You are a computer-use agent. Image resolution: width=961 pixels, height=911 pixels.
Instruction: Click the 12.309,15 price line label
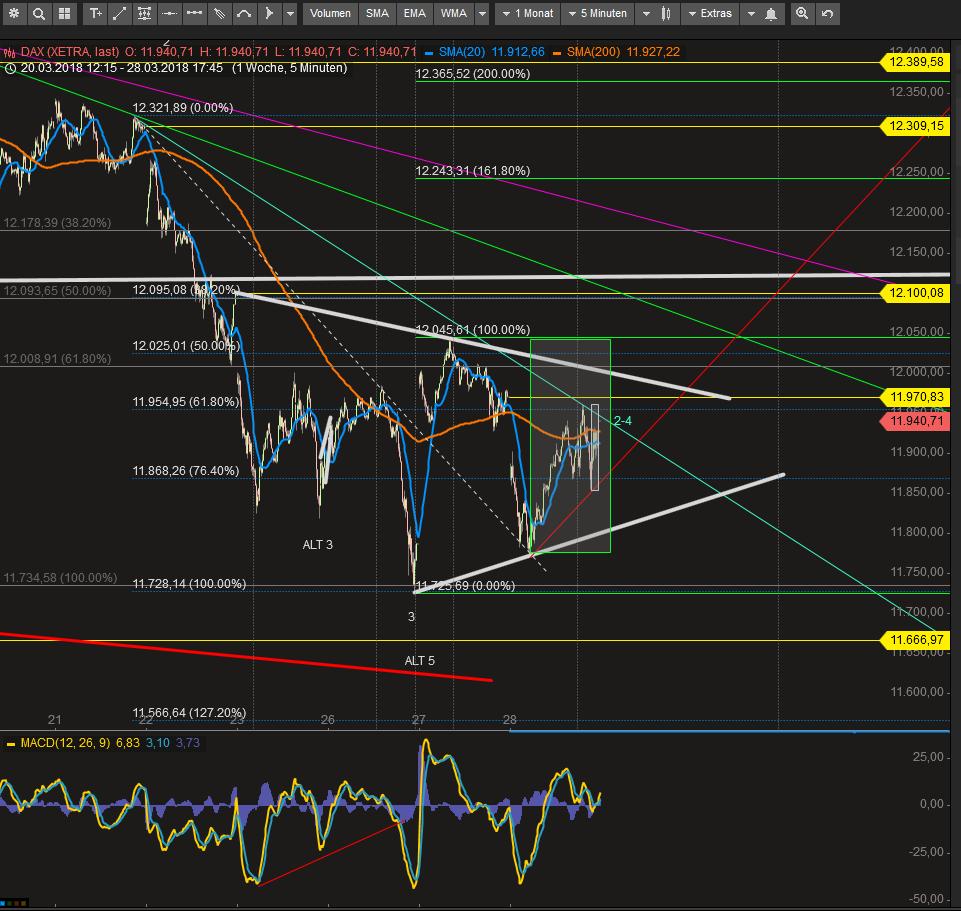pos(916,126)
